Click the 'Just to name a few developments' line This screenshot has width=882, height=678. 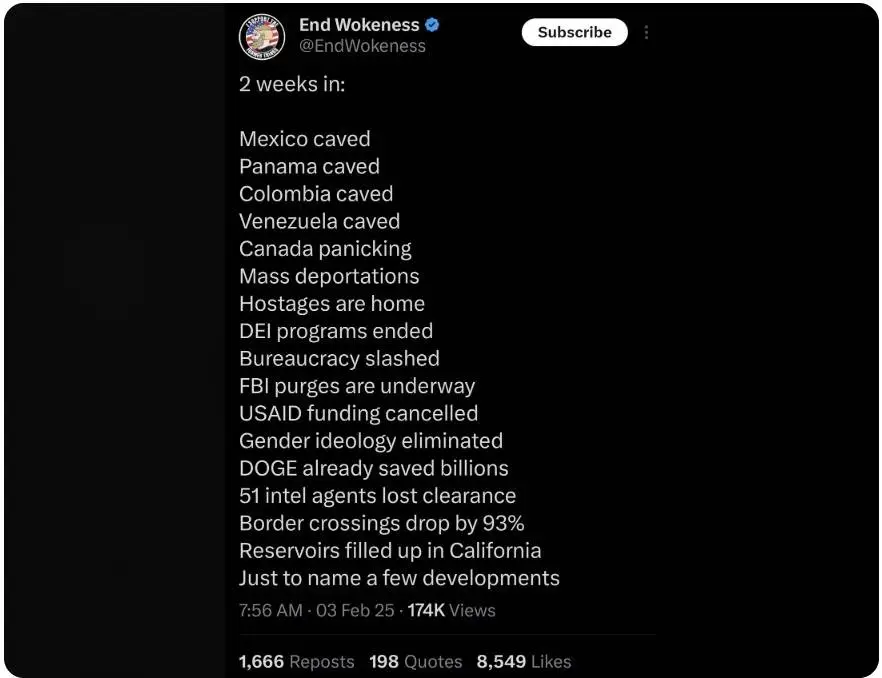tap(400, 577)
